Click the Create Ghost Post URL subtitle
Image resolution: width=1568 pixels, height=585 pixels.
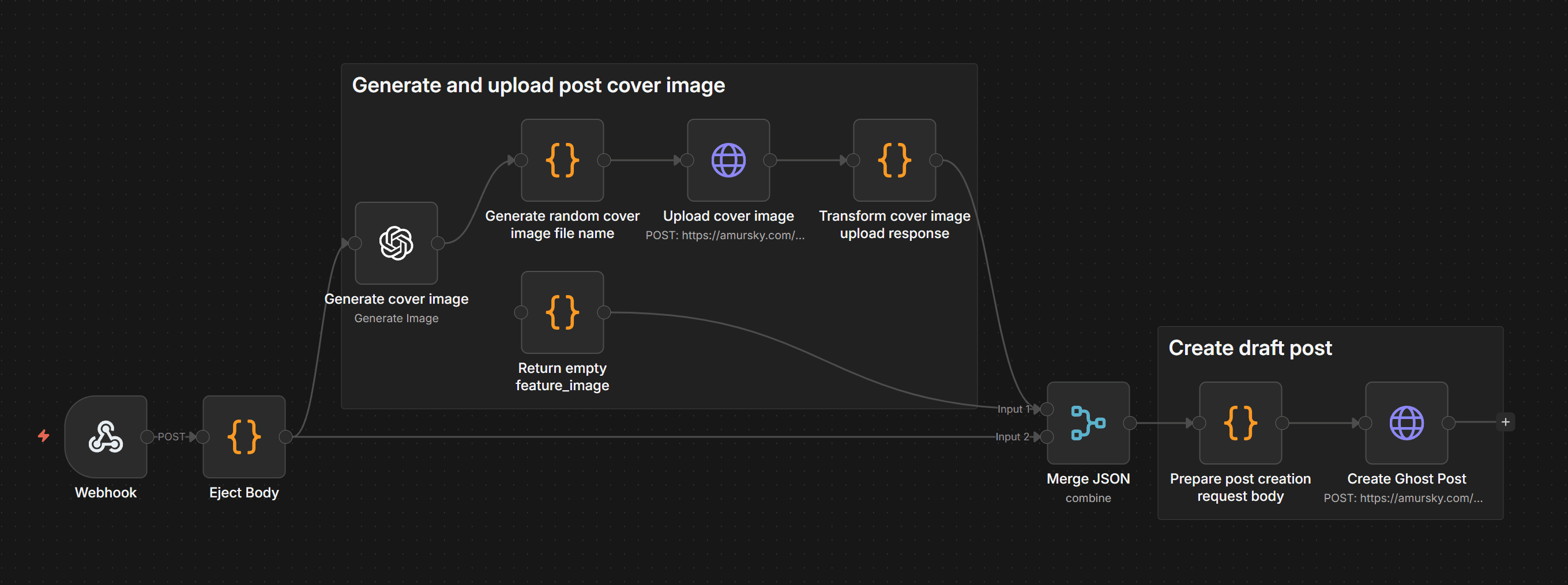1403,498
